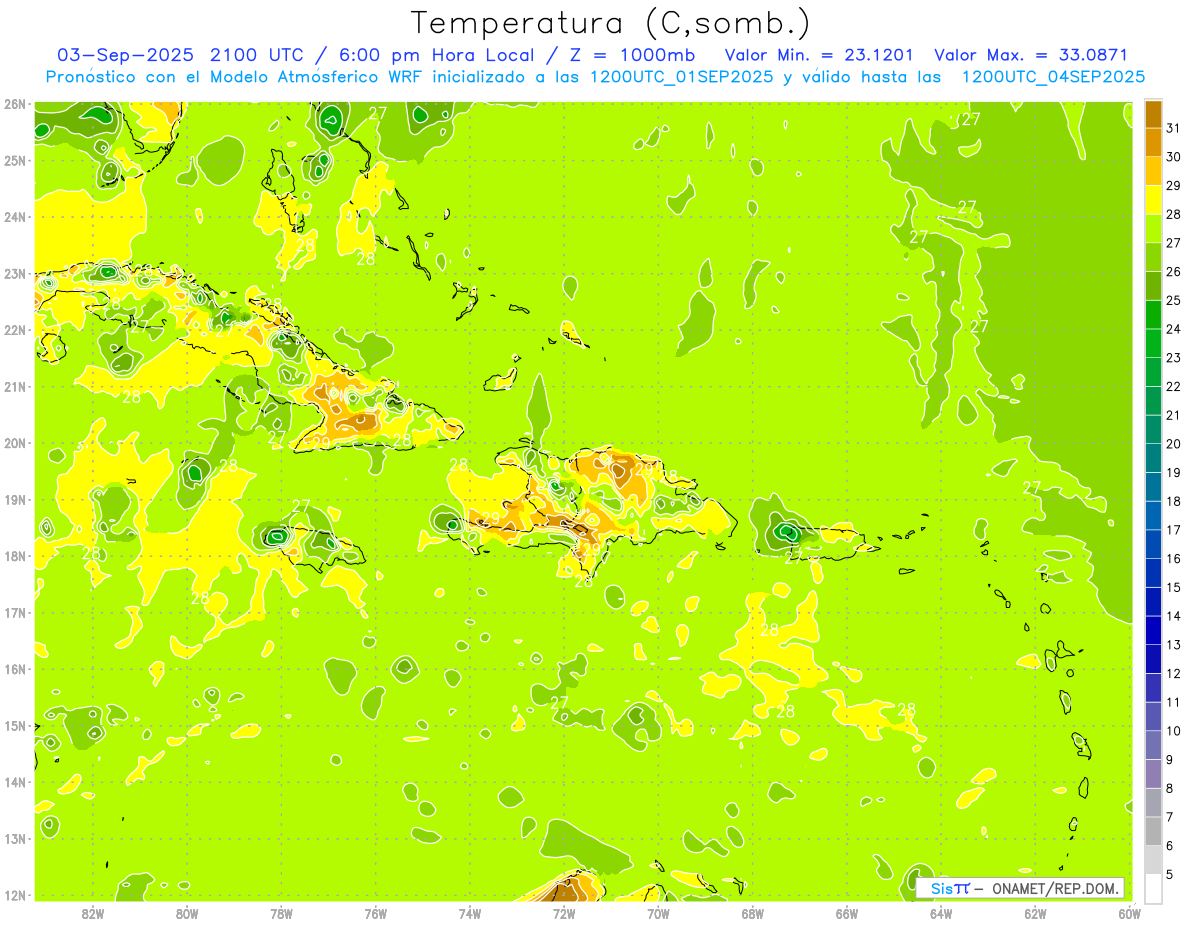Click the light gray swatch between 5 and 6
The width and height of the screenshot is (1200, 927).
[x=1153, y=859]
